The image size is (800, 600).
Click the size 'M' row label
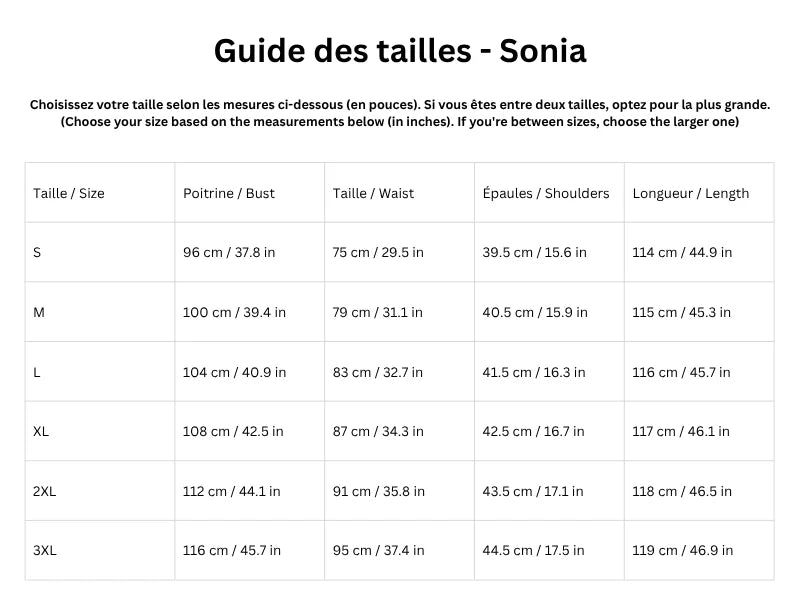tap(39, 312)
